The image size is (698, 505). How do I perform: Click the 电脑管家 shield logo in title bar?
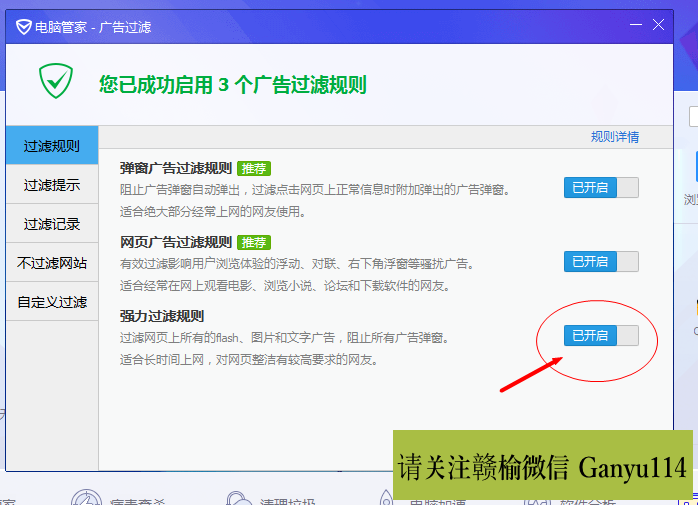pyautogui.click(x=24, y=27)
